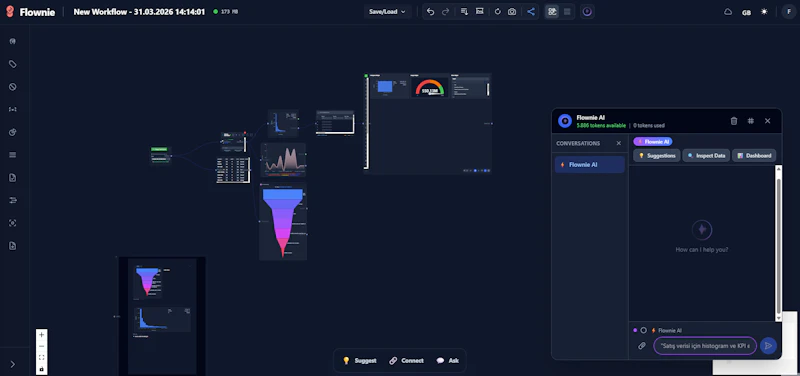Click the redo arrow in the toolbar
This screenshot has height=376, width=800.
[445, 12]
